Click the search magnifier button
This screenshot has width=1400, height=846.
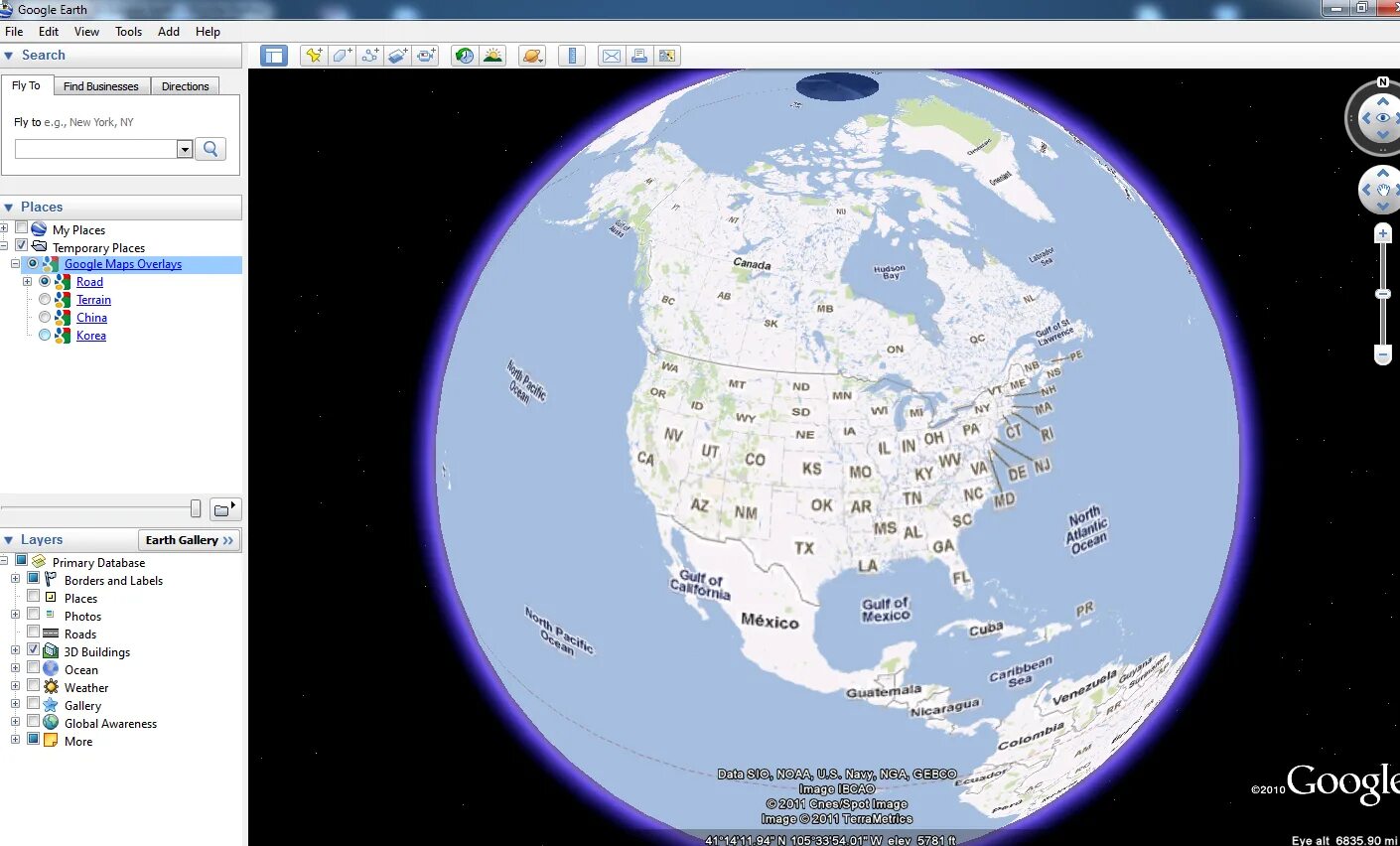coord(210,149)
